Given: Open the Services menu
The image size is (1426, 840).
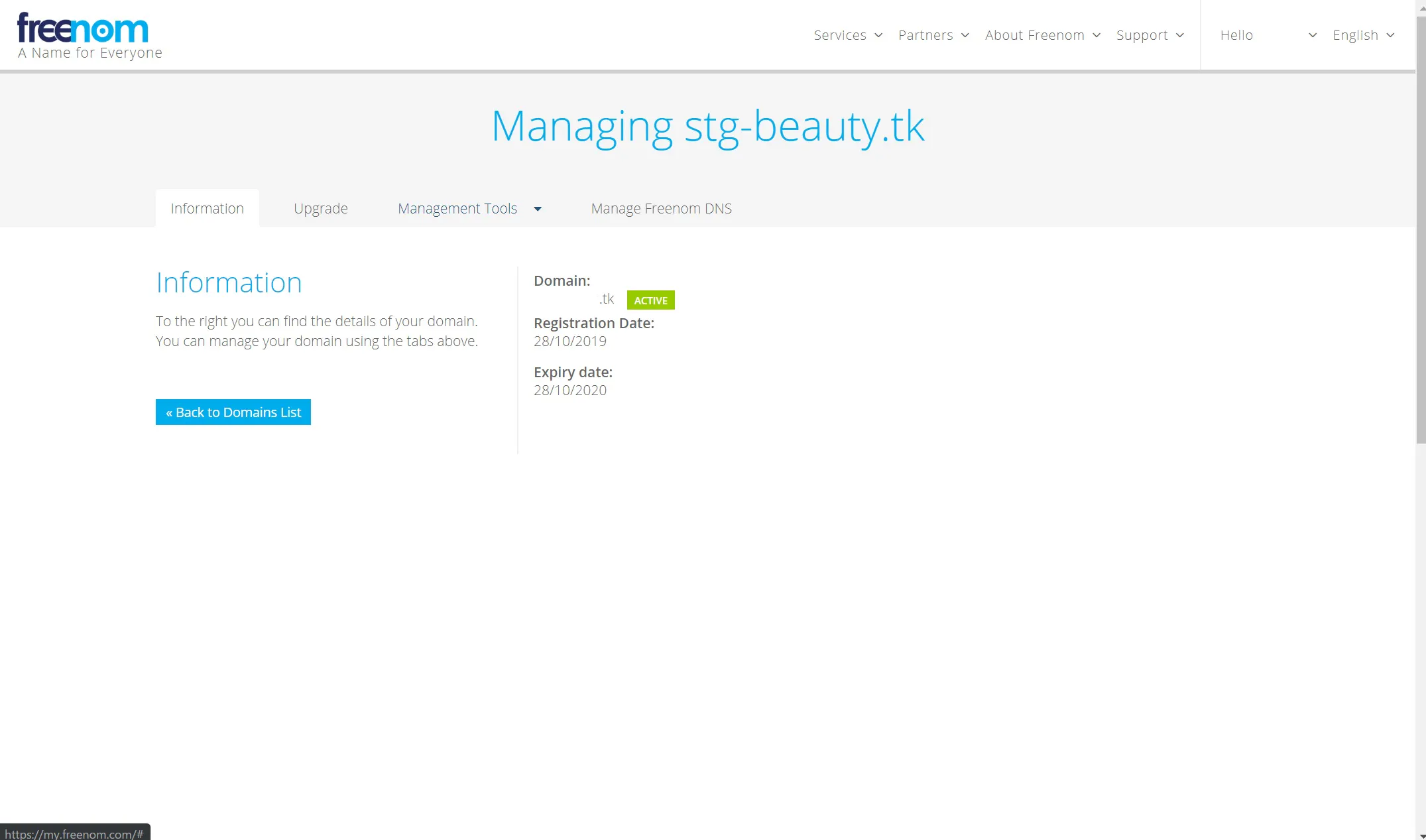Looking at the screenshot, I should coord(840,35).
